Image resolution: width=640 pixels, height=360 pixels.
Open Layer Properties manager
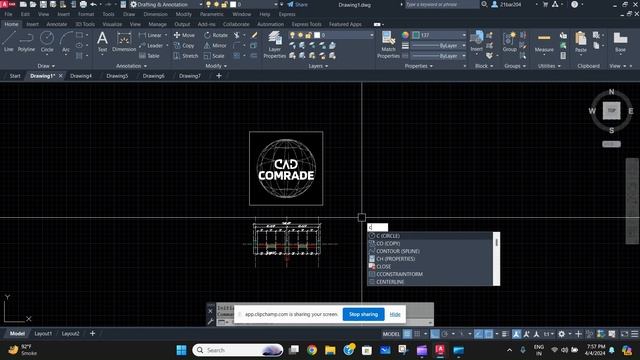(x=275, y=45)
